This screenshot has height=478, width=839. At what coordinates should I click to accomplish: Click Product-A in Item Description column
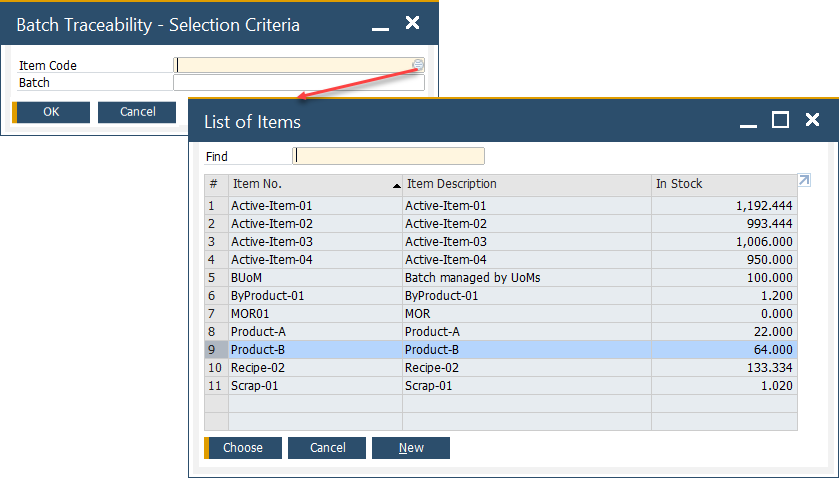432,332
